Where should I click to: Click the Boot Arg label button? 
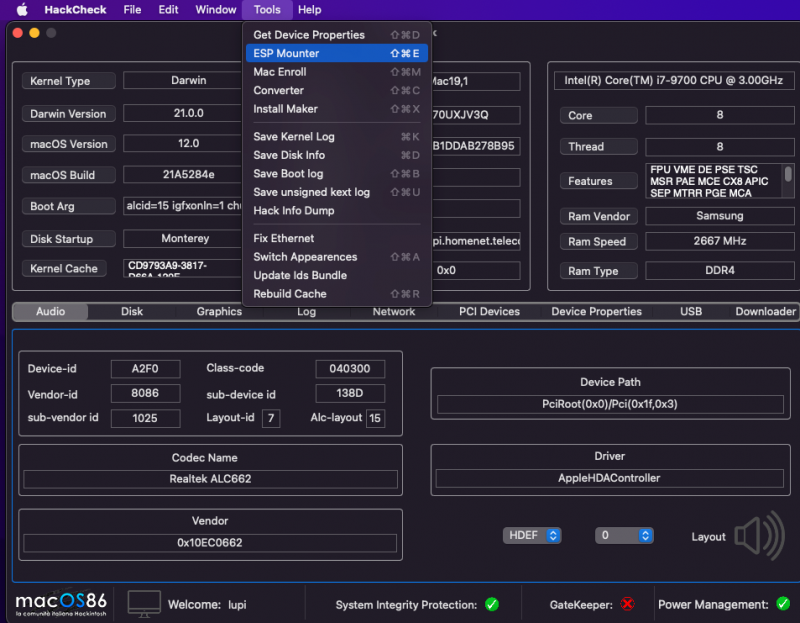[x=68, y=206]
